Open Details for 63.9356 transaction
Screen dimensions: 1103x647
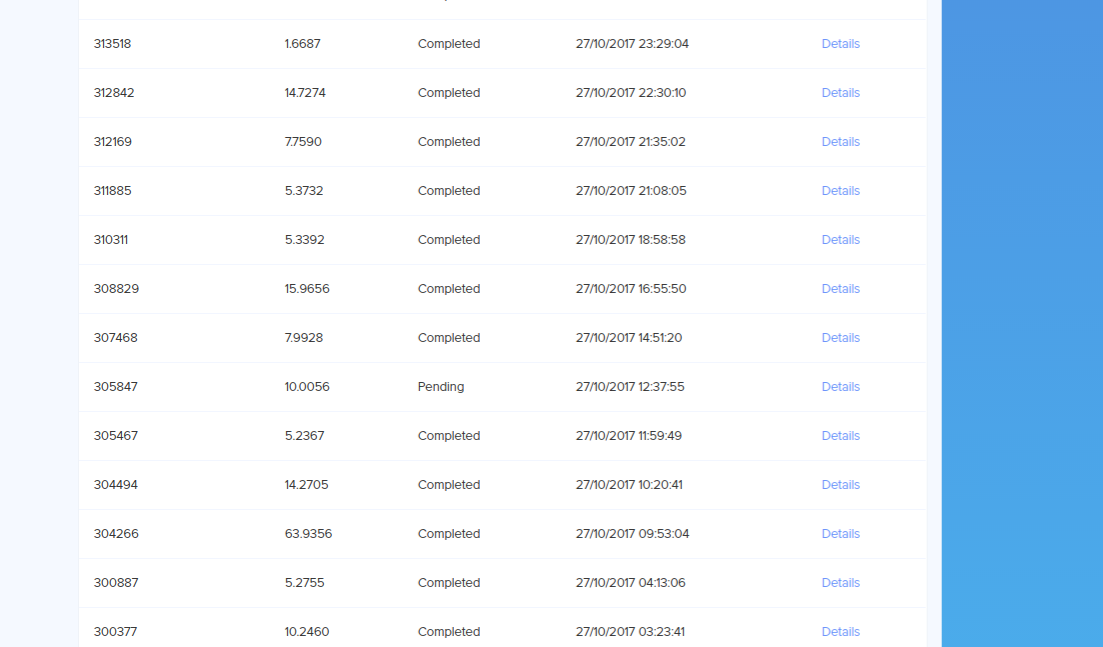tap(841, 534)
